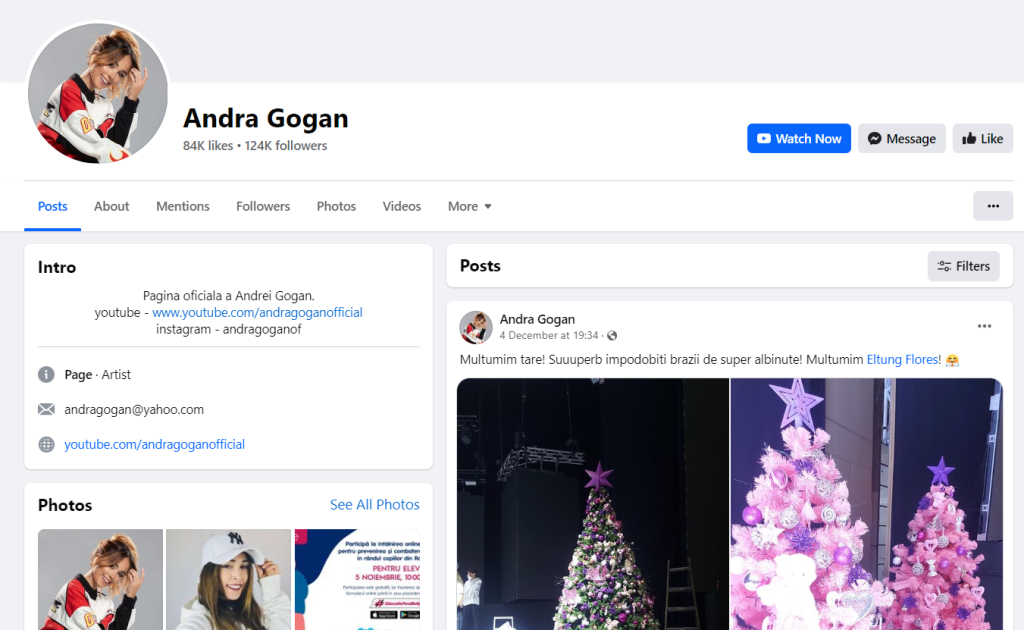Viewport: 1024px width, 630px height.
Task: Click the post author's small avatar
Action: [476, 327]
